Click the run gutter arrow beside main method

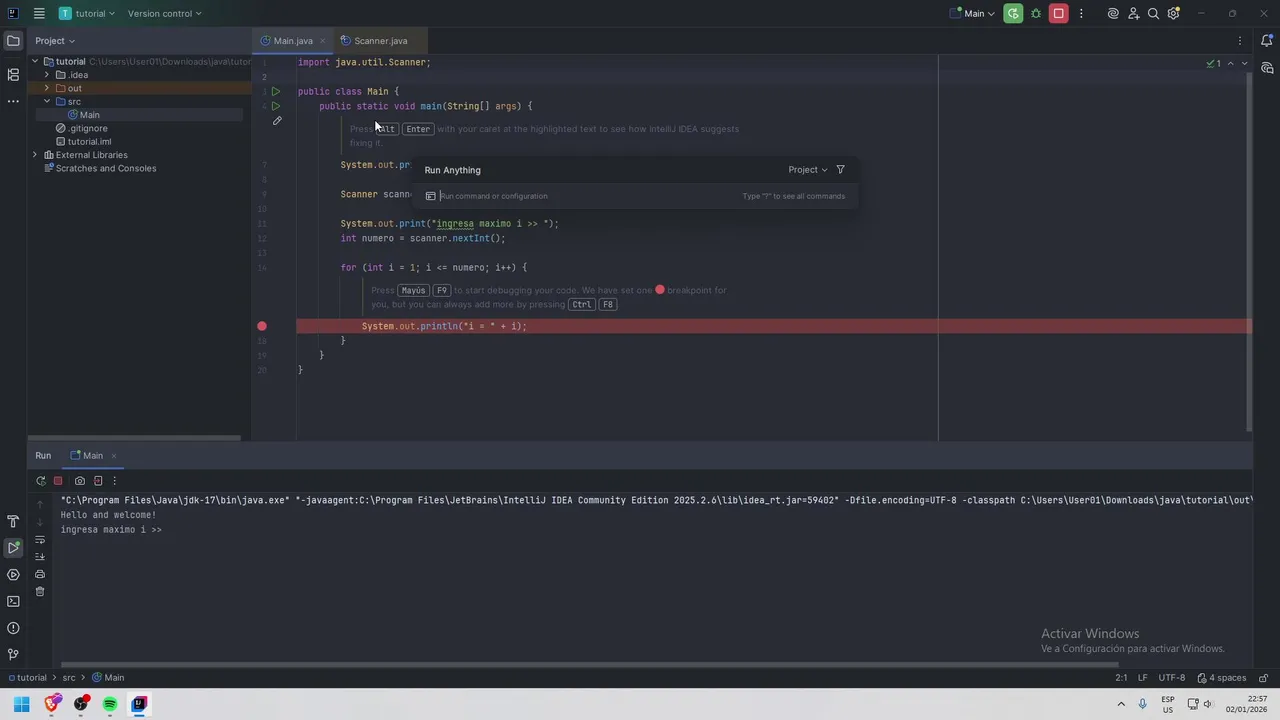pos(276,106)
